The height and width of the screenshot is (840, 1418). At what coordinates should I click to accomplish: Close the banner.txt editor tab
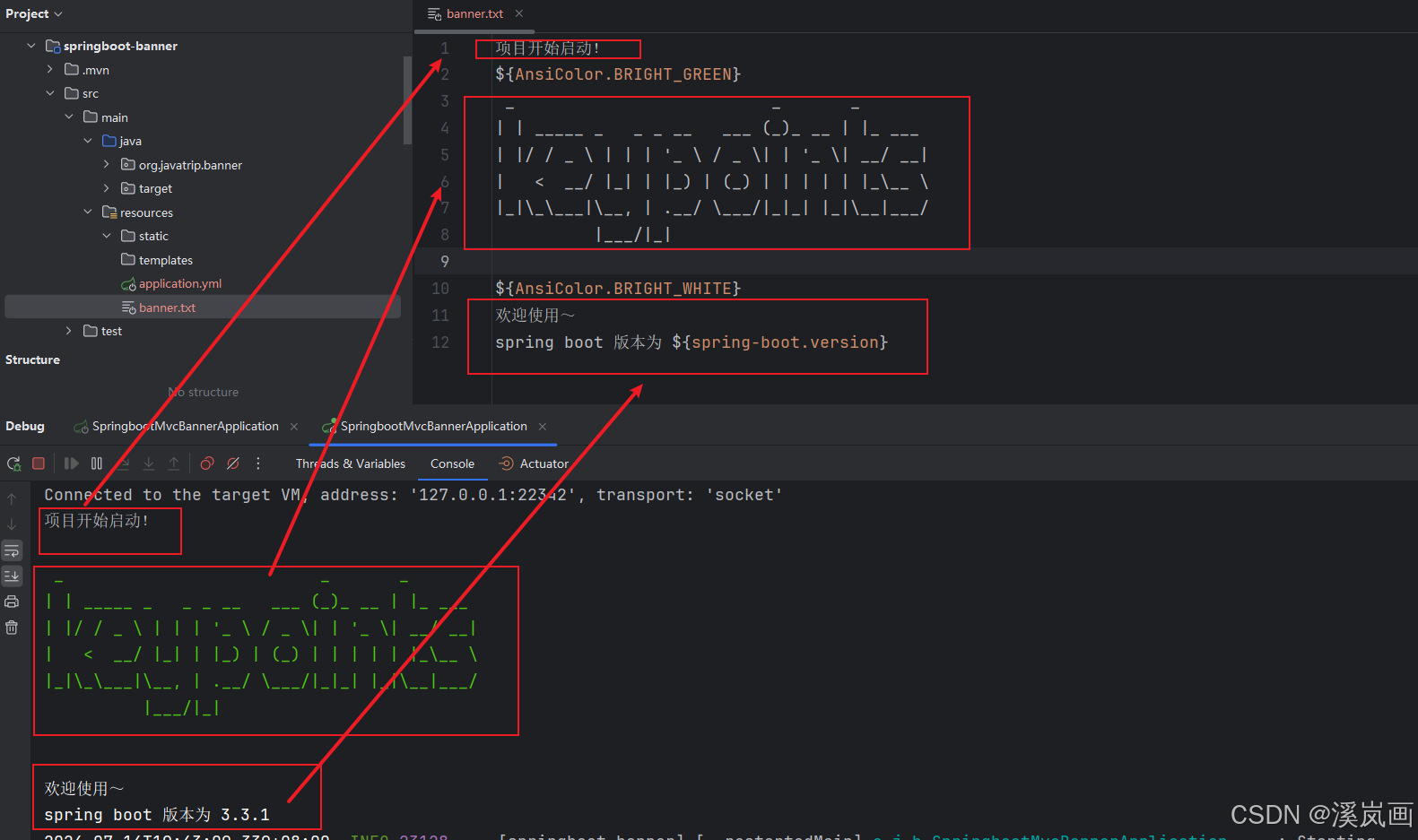pos(519,13)
